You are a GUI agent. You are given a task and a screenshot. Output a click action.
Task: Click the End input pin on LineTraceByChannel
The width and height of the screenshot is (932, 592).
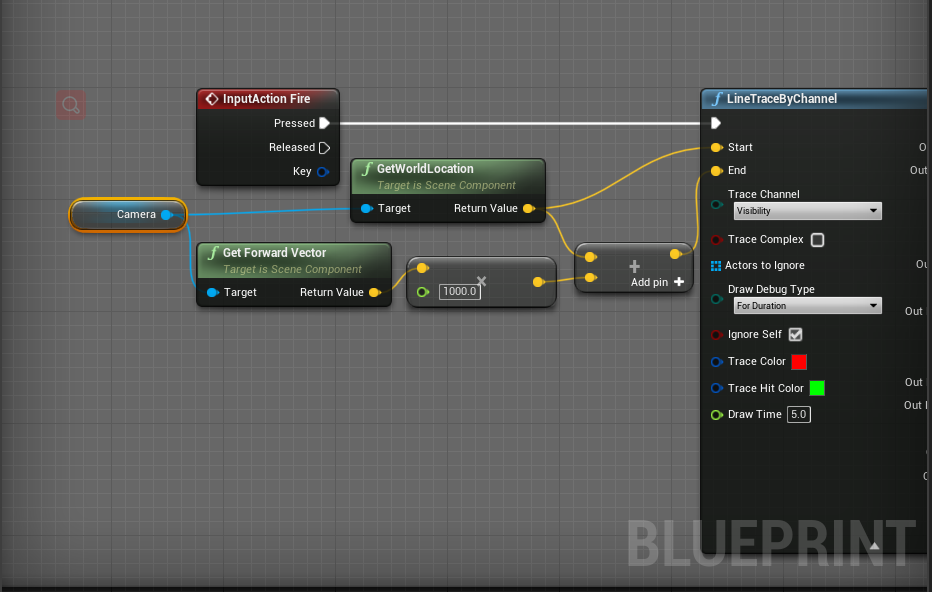(x=715, y=170)
